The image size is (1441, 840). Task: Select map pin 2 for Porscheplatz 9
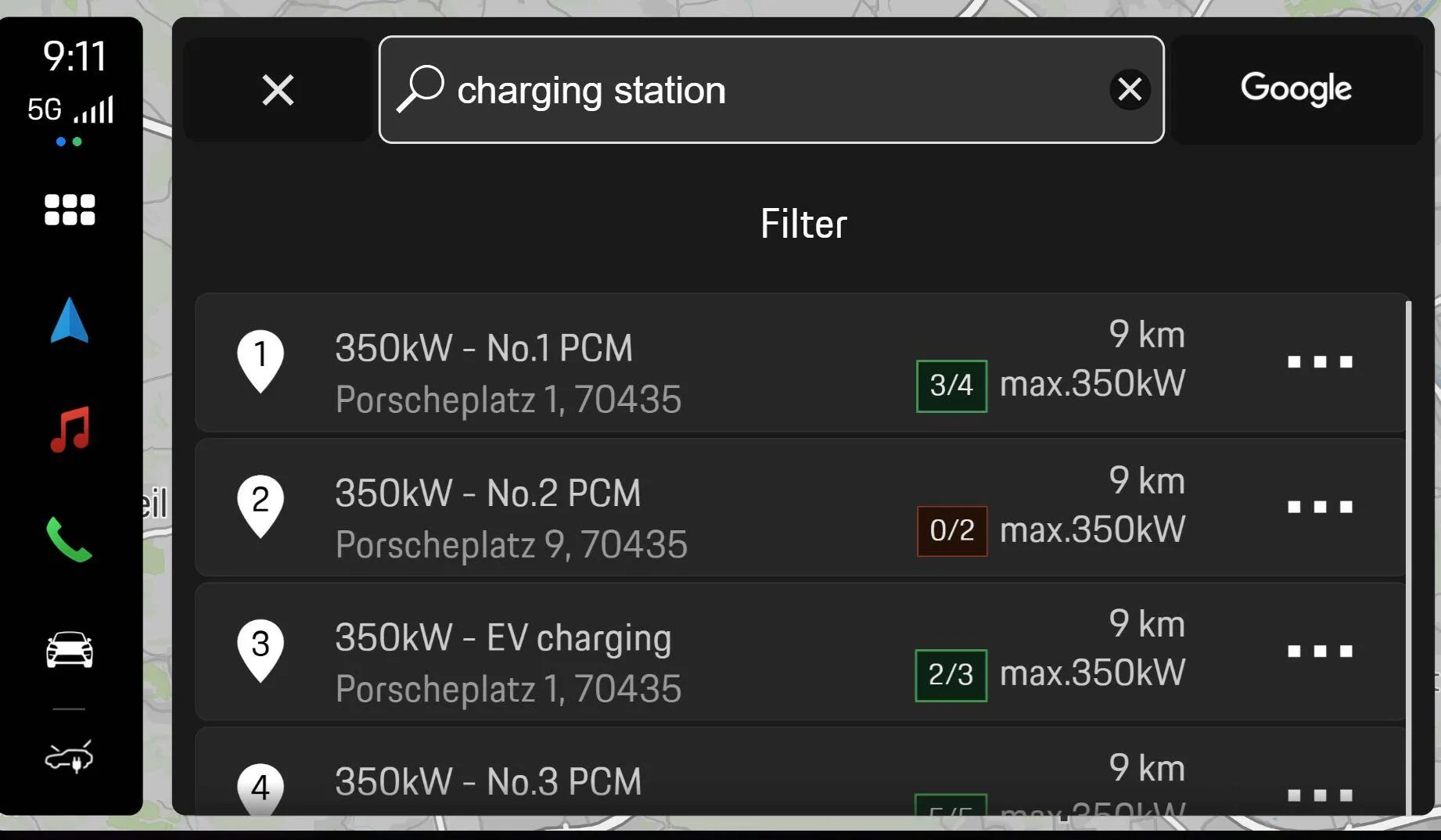click(x=260, y=507)
